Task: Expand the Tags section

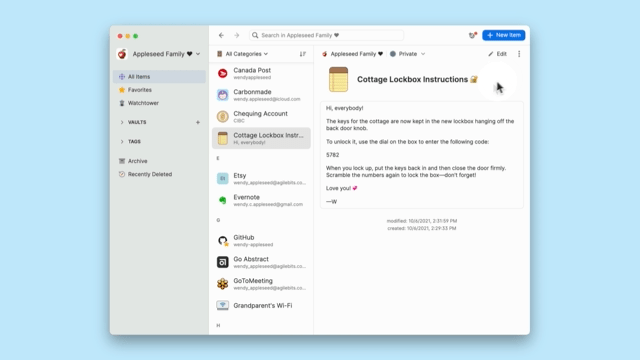Action: click(x=122, y=142)
